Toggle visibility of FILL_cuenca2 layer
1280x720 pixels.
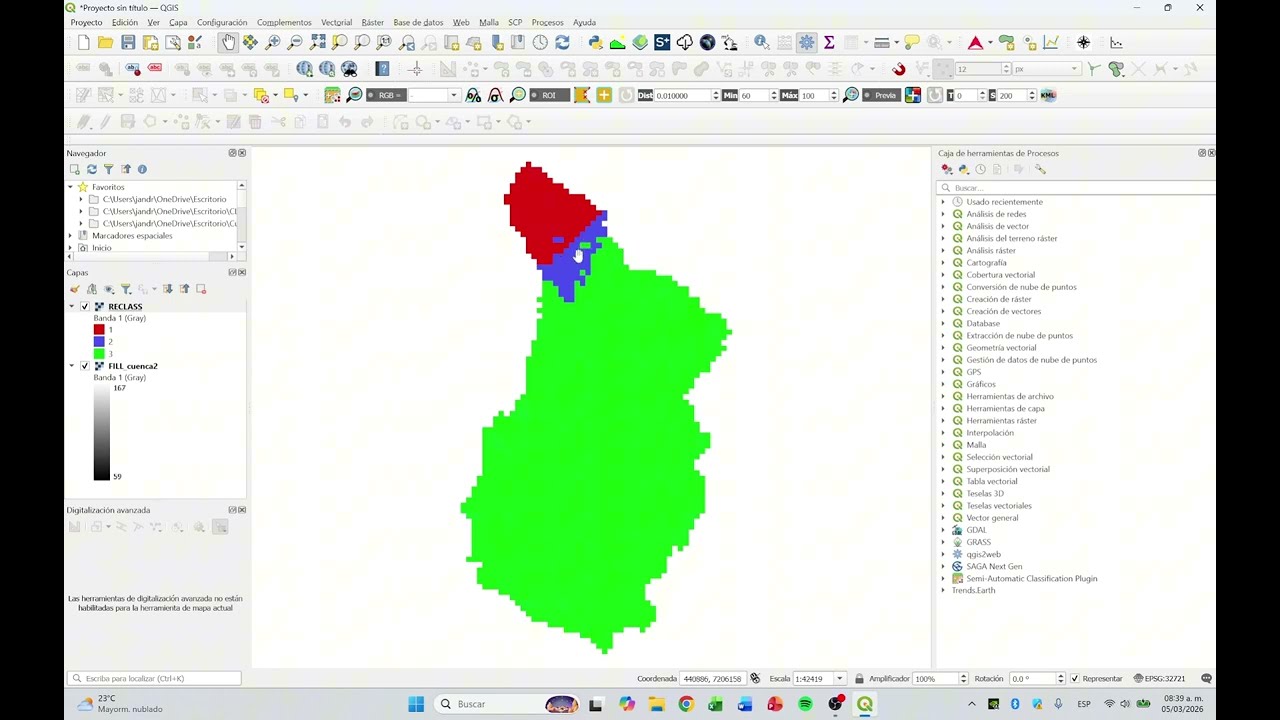[x=84, y=366]
